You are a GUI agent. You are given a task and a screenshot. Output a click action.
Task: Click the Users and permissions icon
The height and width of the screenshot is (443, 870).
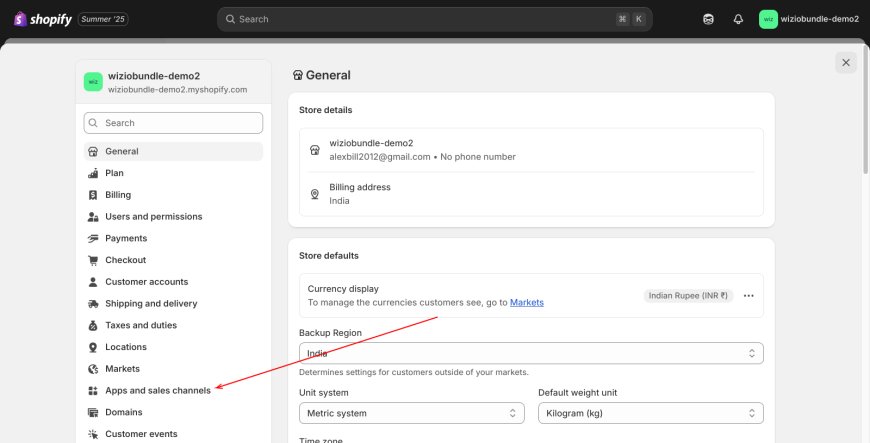(x=93, y=217)
